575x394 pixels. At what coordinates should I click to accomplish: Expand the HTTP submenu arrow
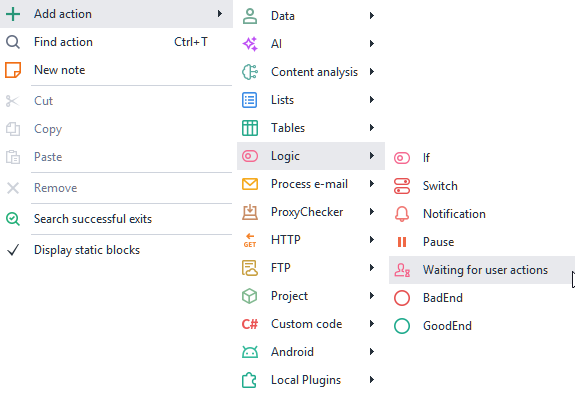pyautogui.click(x=372, y=240)
